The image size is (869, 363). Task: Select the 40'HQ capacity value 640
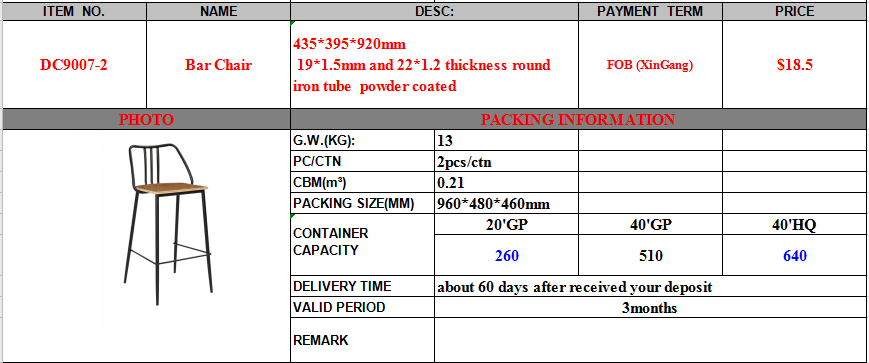coord(795,255)
